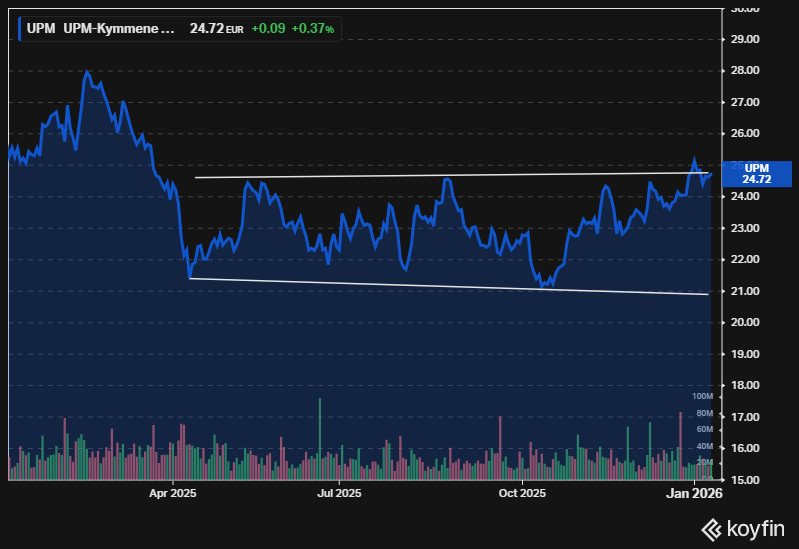799x549 pixels.
Task: Click the UPM-Kymmene company name label
Action: click(119, 29)
